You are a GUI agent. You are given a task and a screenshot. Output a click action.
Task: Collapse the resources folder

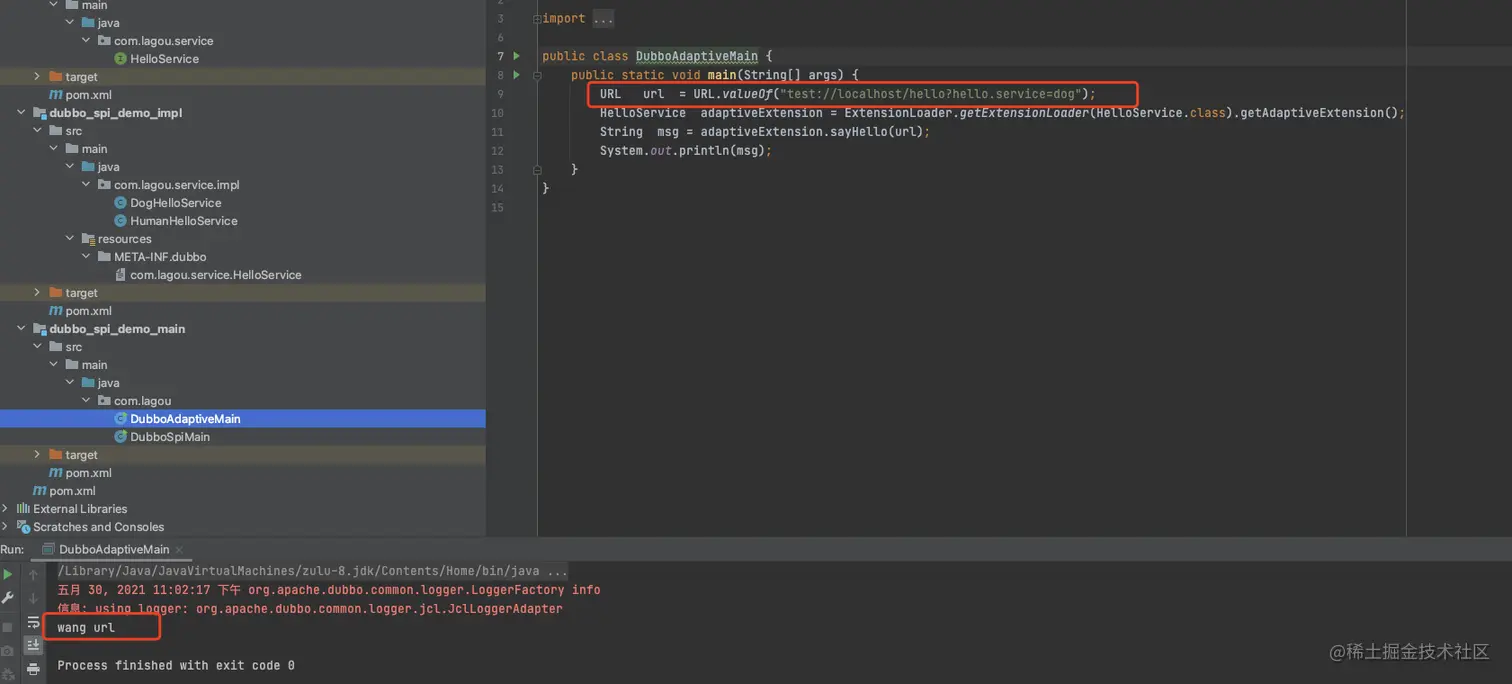coord(70,239)
